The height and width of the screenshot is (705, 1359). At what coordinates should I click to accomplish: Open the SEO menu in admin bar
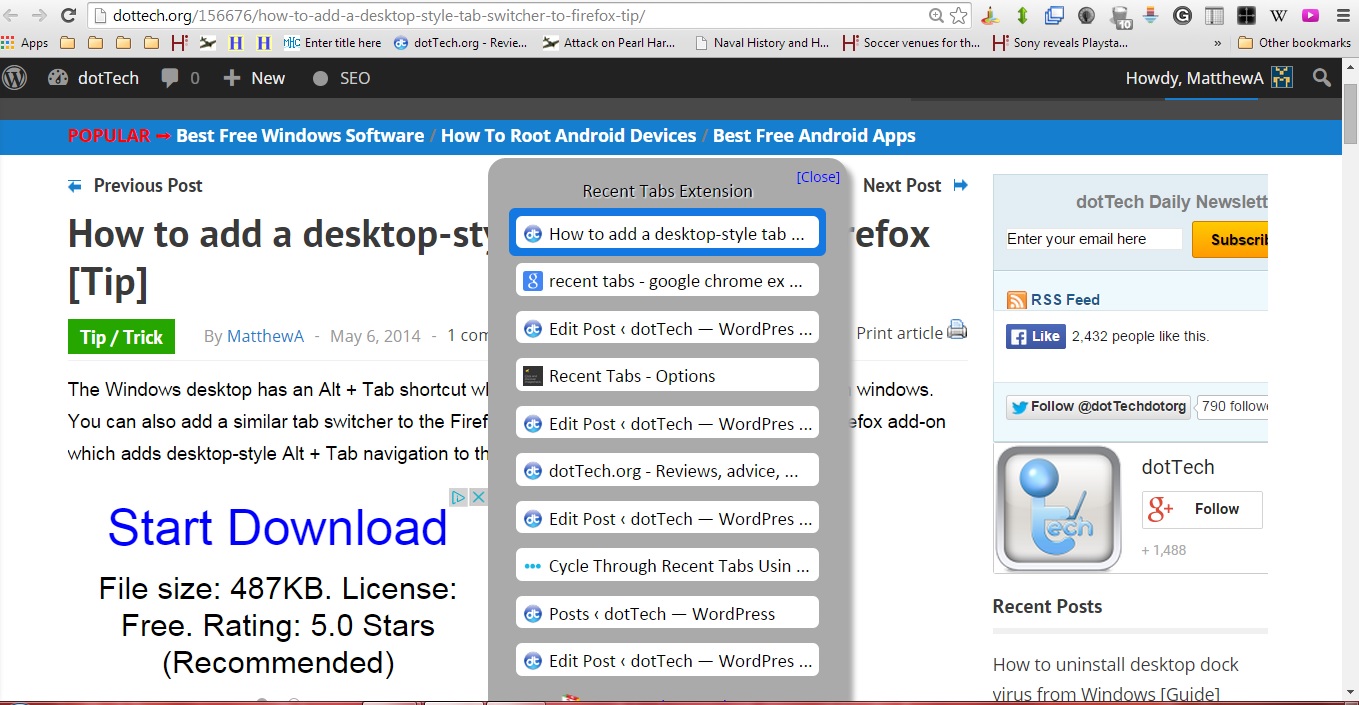coord(341,78)
